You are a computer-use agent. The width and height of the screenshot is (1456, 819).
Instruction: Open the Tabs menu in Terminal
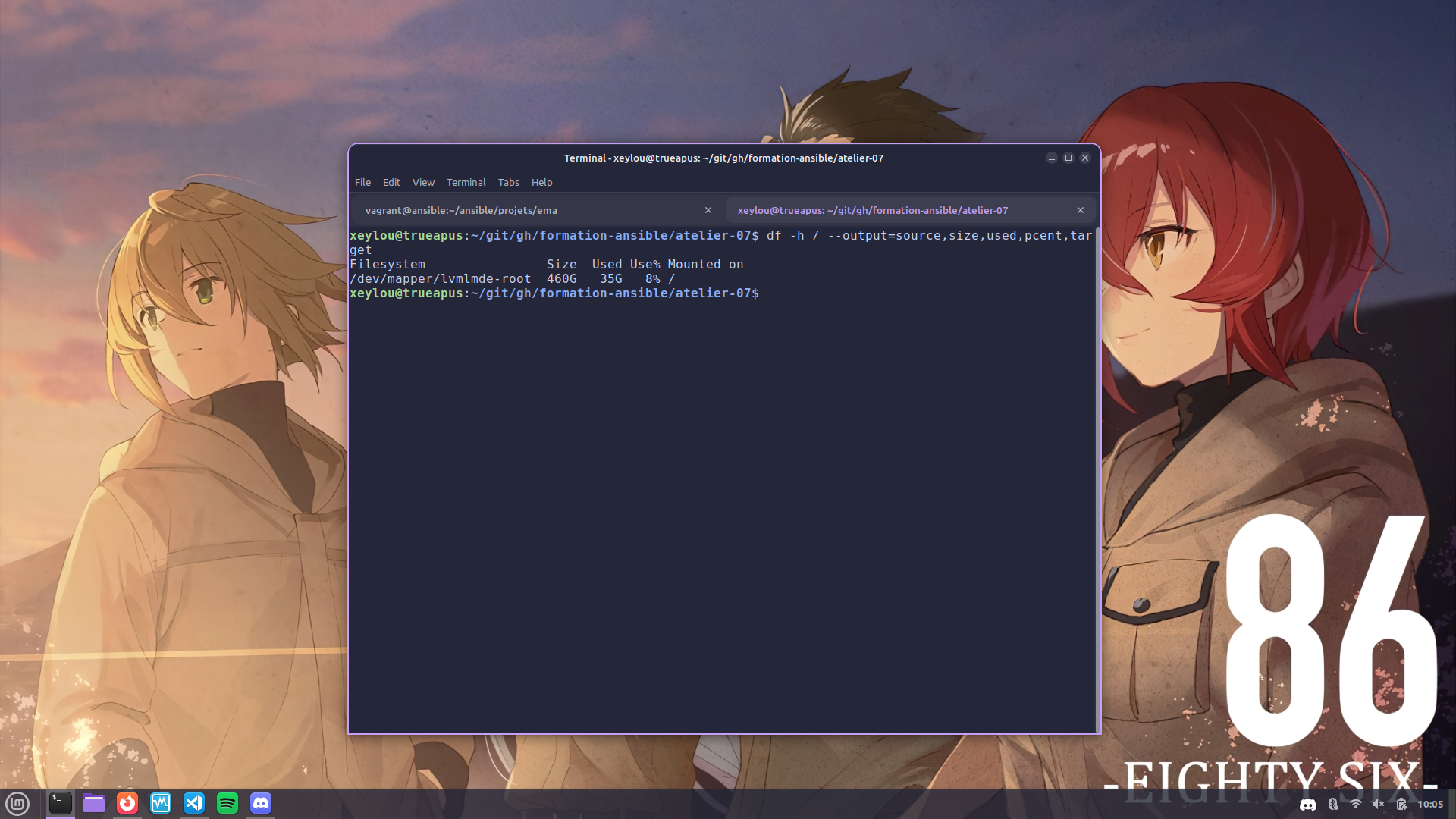(509, 182)
